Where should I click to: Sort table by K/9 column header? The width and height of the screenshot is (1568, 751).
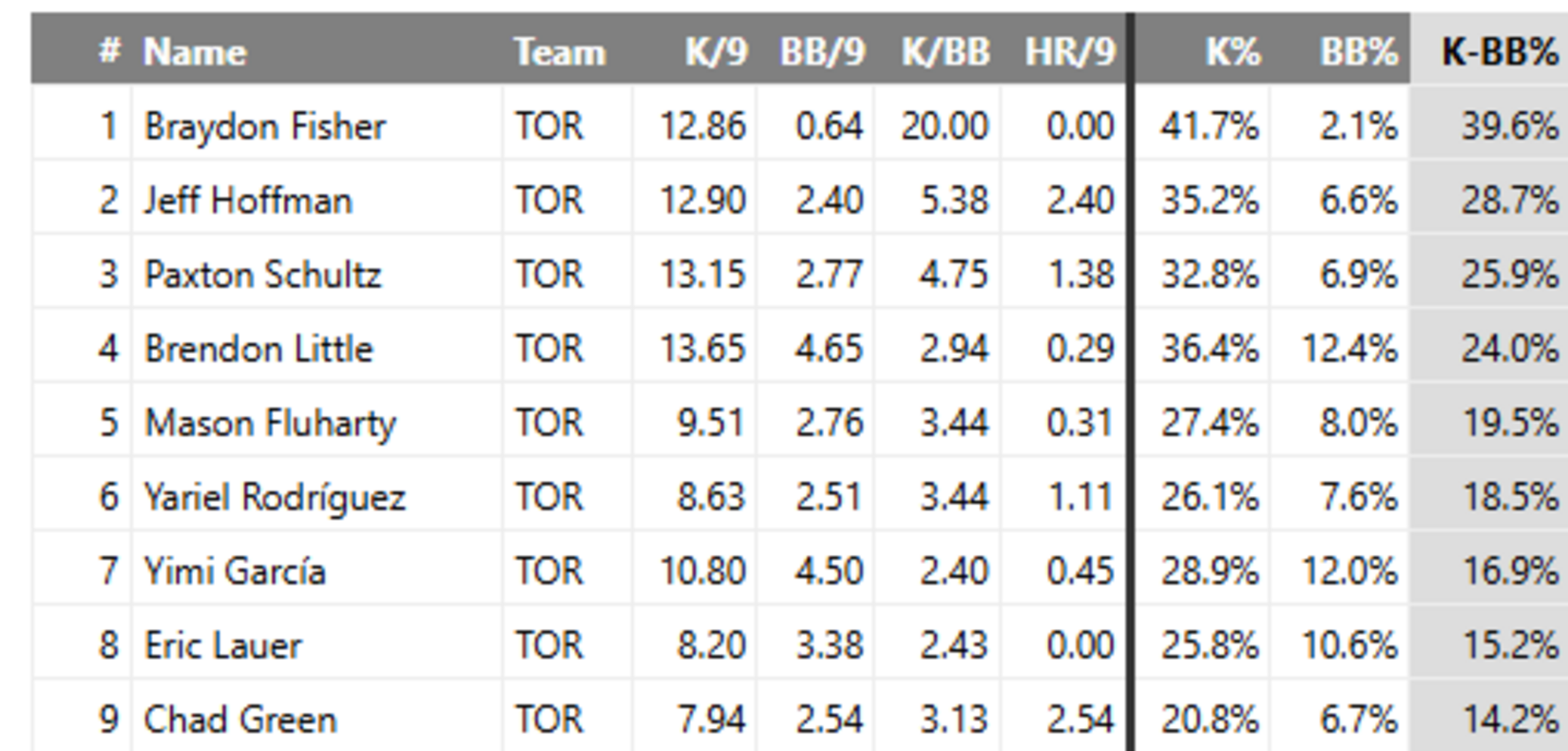[x=716, y=51]
